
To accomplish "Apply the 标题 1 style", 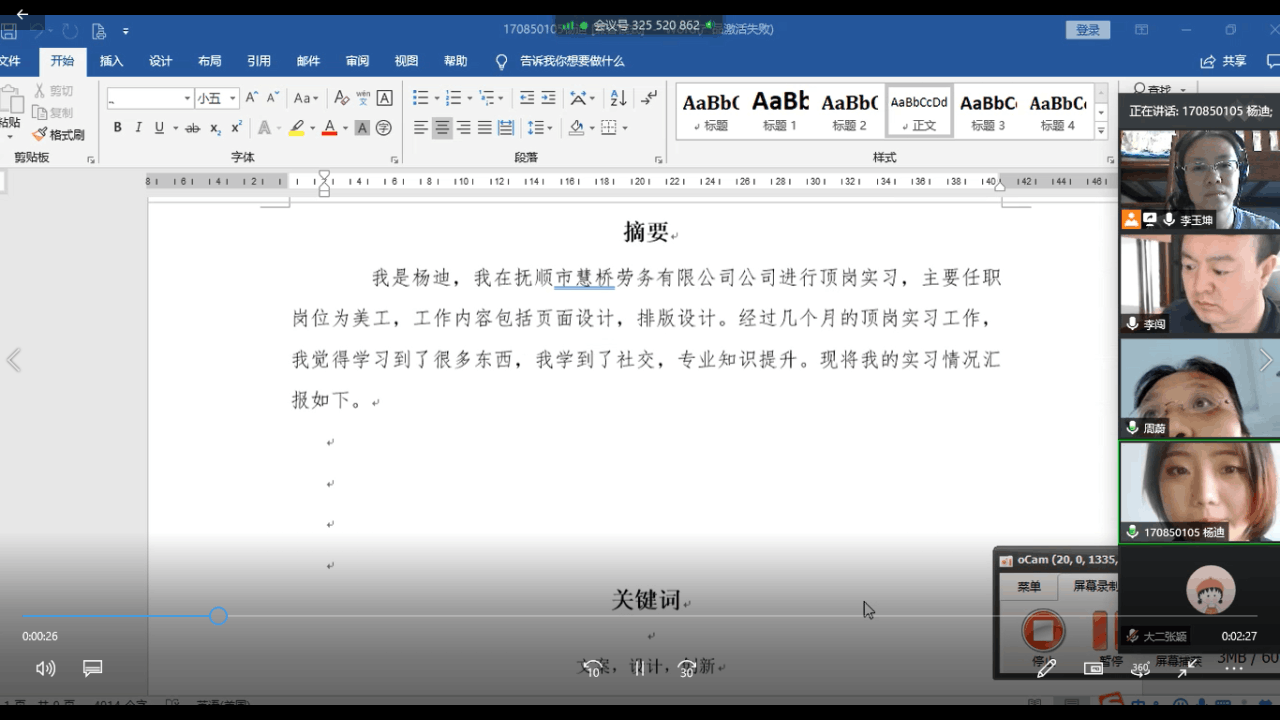I will (780, 111).
